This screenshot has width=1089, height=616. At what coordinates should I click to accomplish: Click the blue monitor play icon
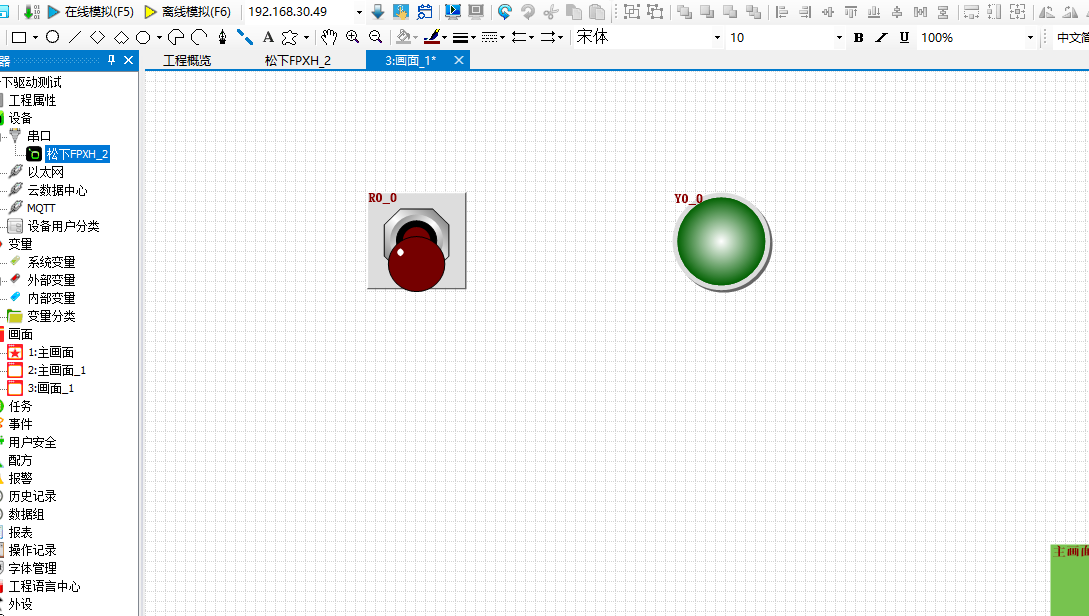(453, 12)
